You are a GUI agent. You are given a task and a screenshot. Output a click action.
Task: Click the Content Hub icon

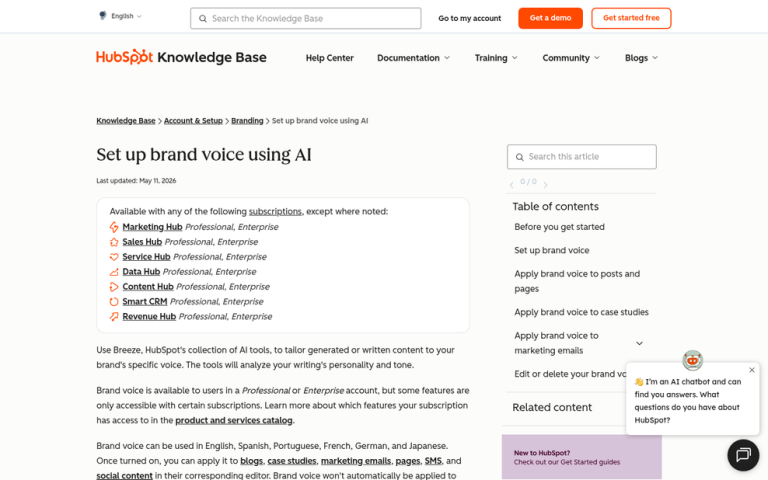pos(114,287)
